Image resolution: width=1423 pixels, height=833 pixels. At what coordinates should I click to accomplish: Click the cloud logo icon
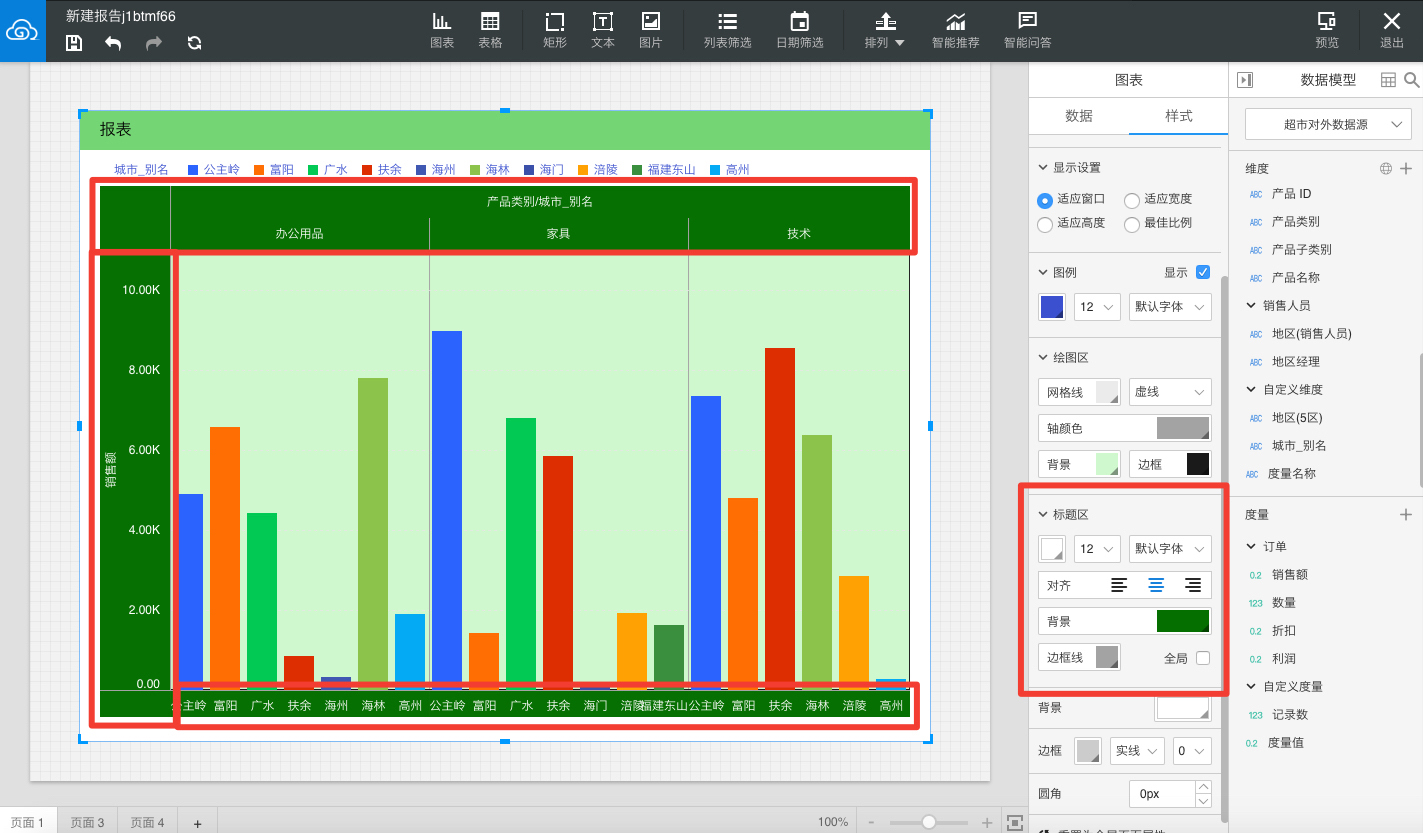tap(22, 30)
